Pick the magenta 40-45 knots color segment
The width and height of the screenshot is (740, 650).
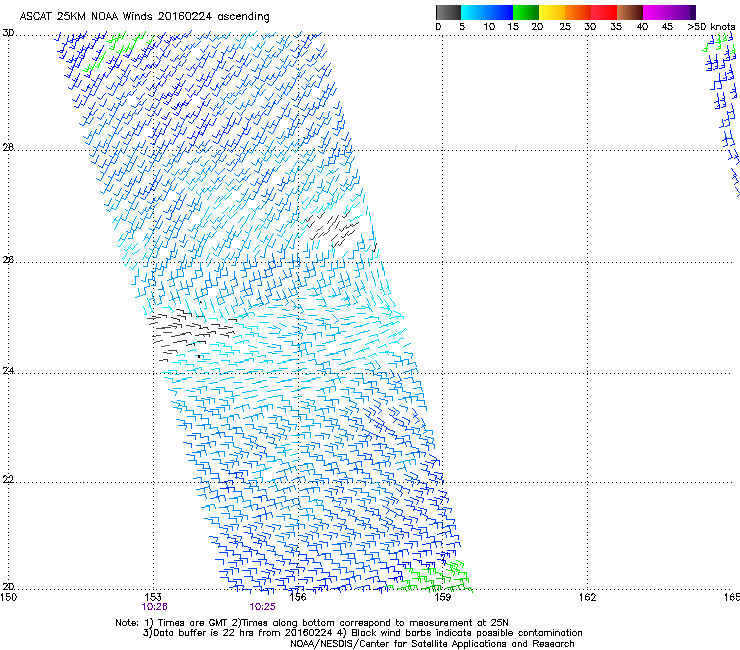point(656,12)
